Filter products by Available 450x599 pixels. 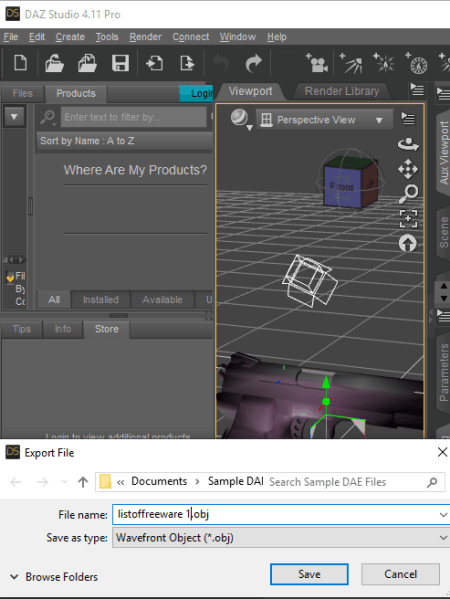coord(162,300)
